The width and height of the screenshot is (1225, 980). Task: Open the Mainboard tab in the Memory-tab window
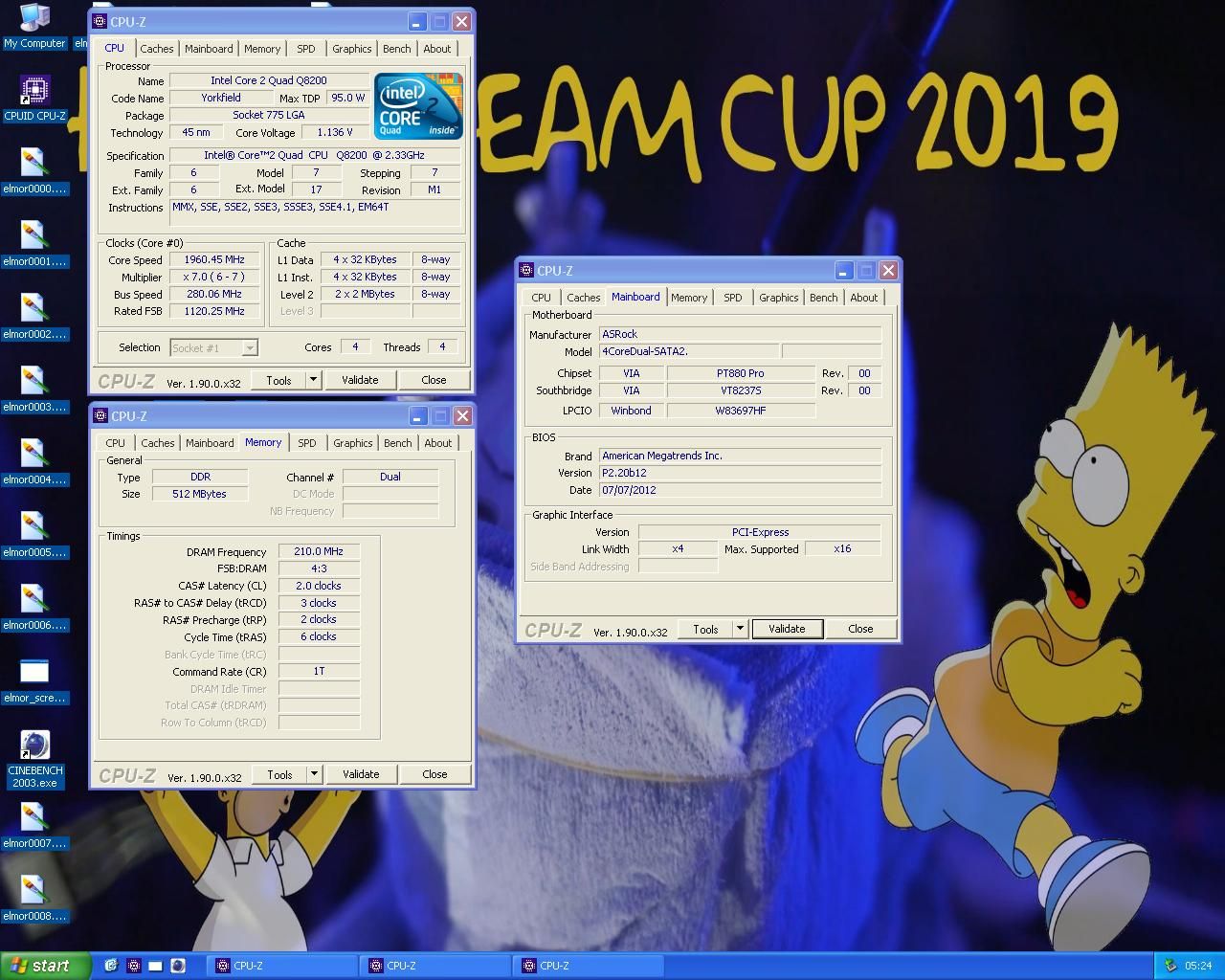[210, 443]
